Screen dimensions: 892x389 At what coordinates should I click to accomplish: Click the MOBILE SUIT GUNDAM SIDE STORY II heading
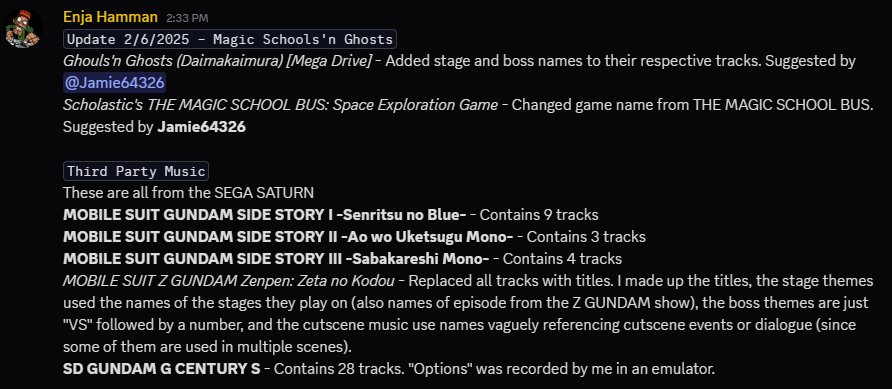(288, 237)
